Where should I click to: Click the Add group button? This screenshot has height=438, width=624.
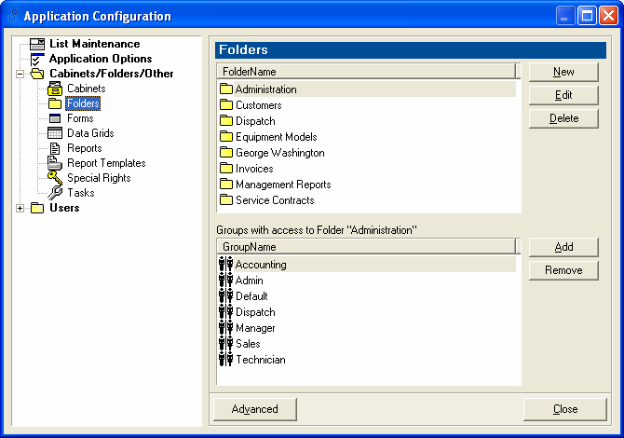(x=564, y=247)
